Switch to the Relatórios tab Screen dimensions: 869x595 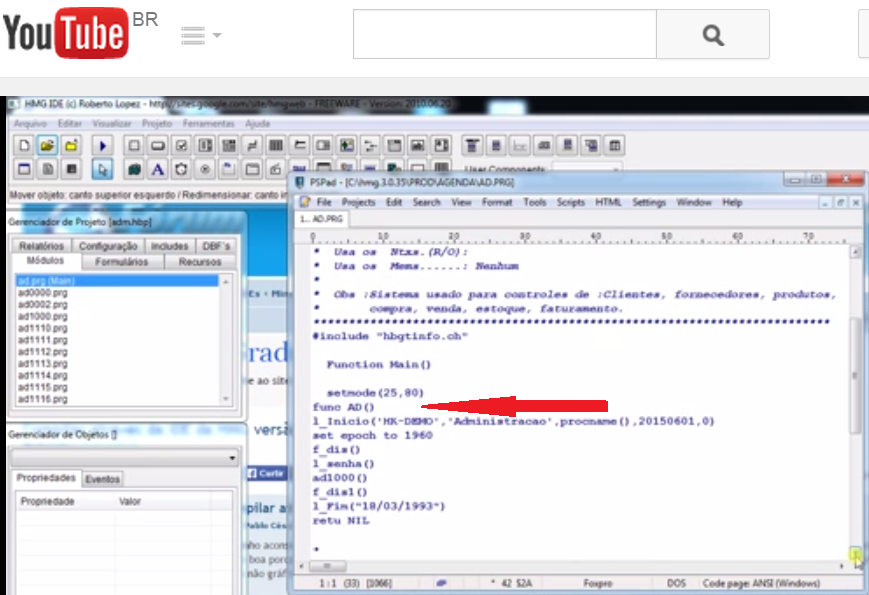(x=42, y=246)
